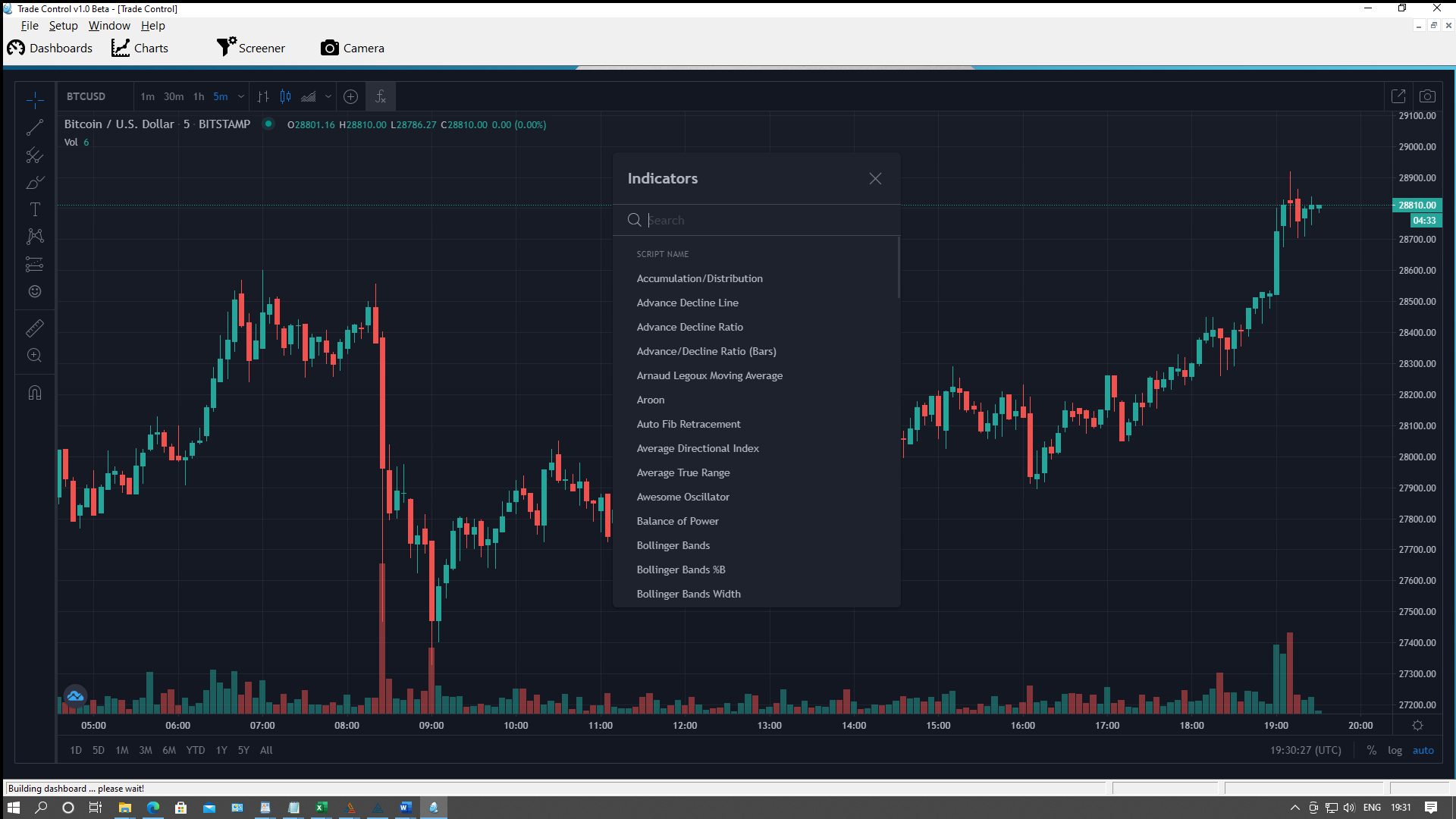Screen dimensions: 1456x819
Task: Click the Candles chart style icon
Action: point(286,96)
